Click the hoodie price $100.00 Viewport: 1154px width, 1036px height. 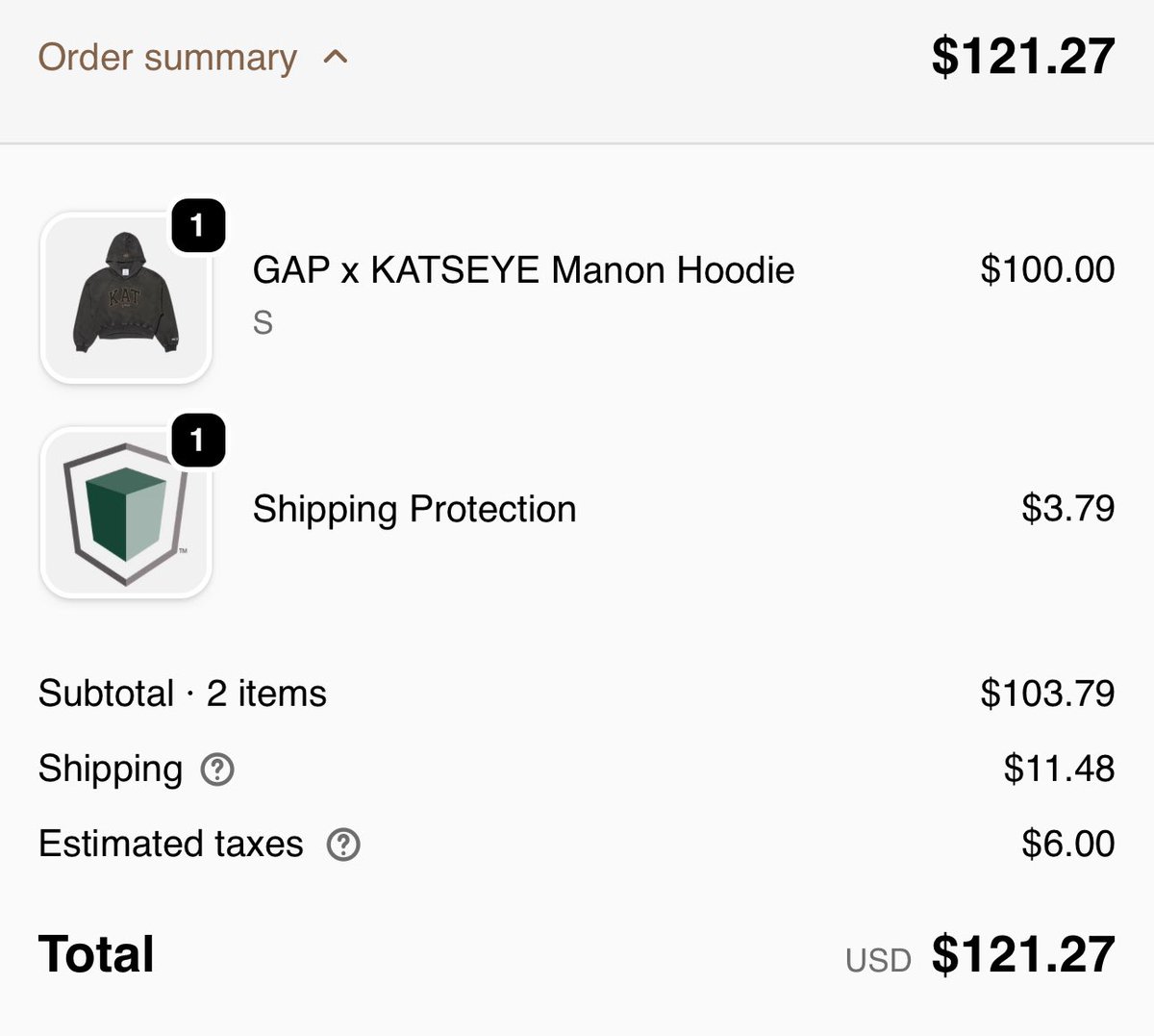point(1047,269)
